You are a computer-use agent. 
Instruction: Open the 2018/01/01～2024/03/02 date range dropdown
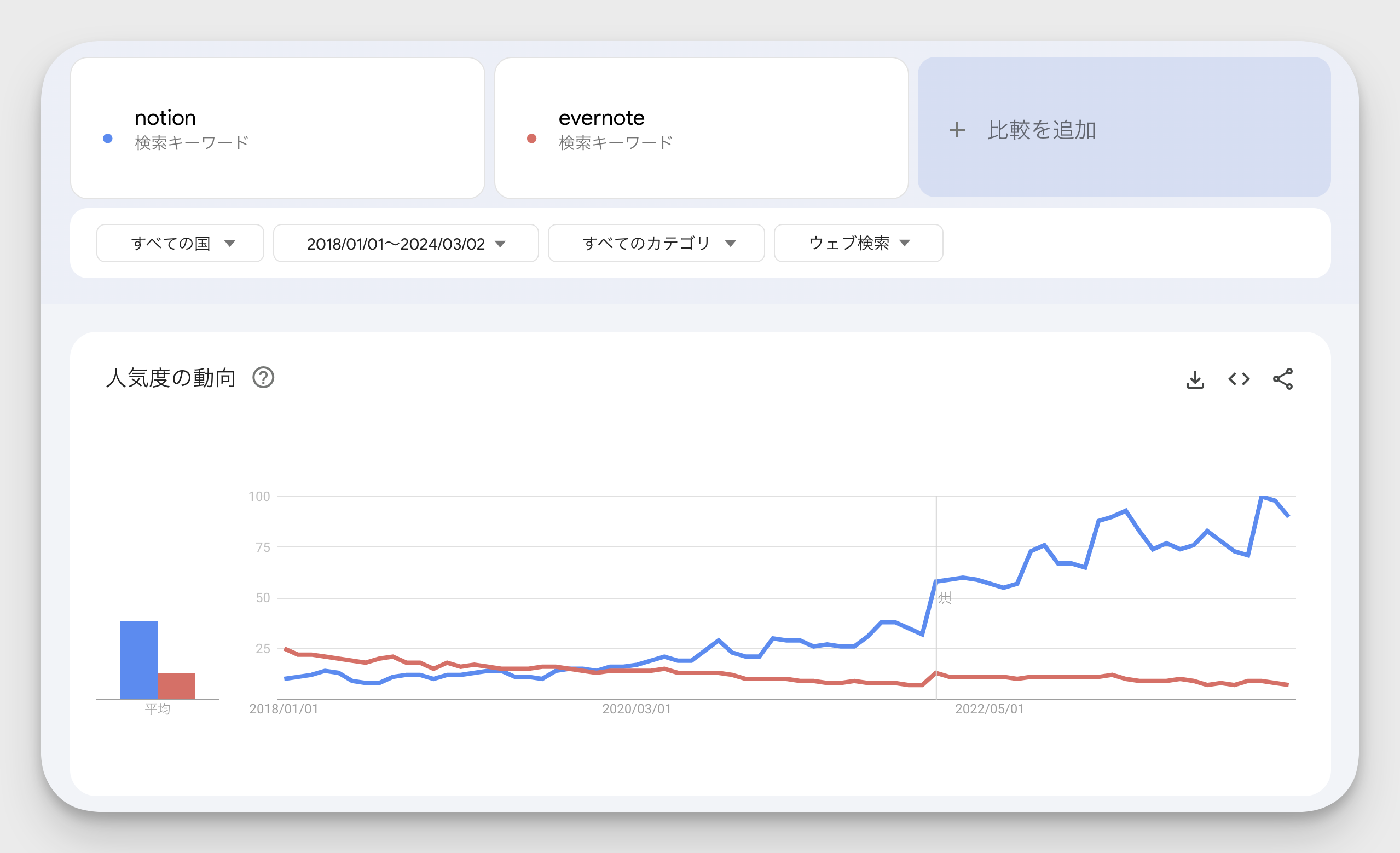[406, 243]
